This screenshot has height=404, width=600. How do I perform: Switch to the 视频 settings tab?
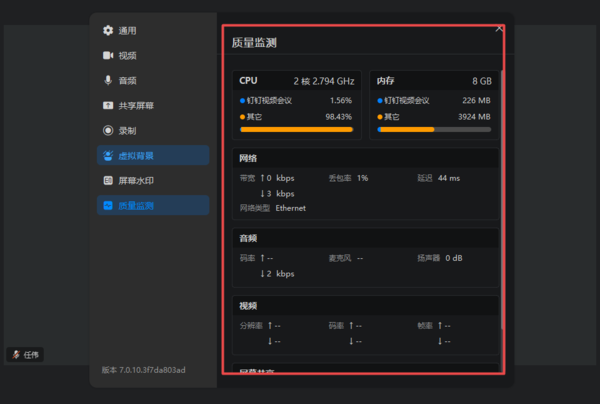(153, 55)
